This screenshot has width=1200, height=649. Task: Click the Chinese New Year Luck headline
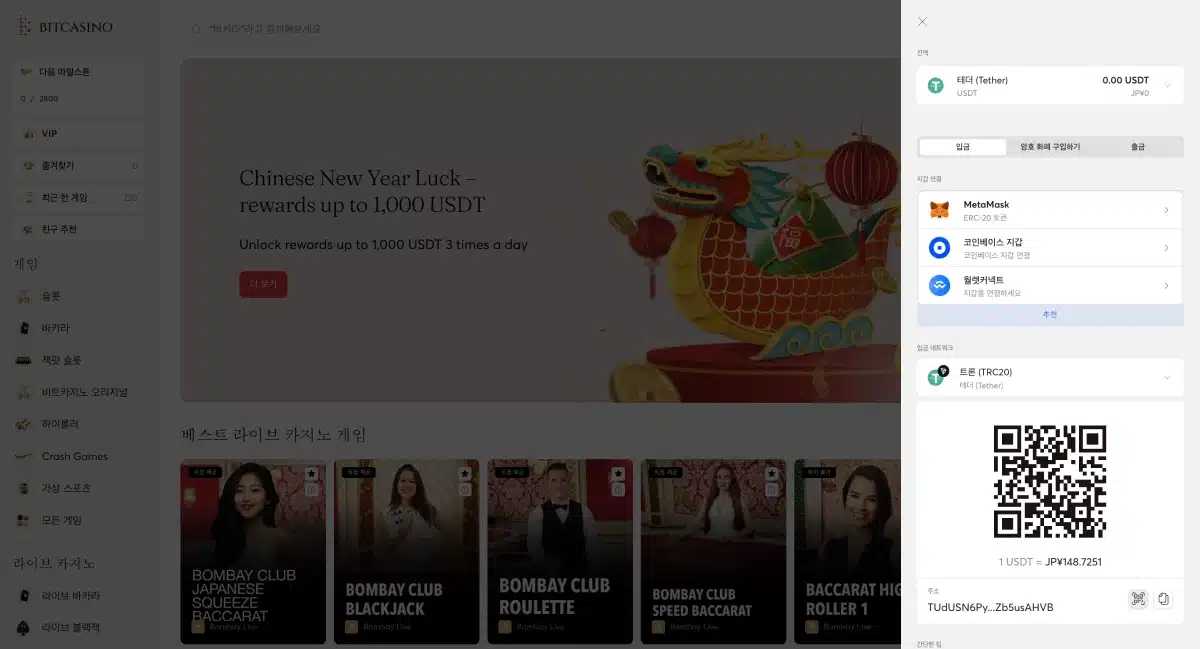362,191
